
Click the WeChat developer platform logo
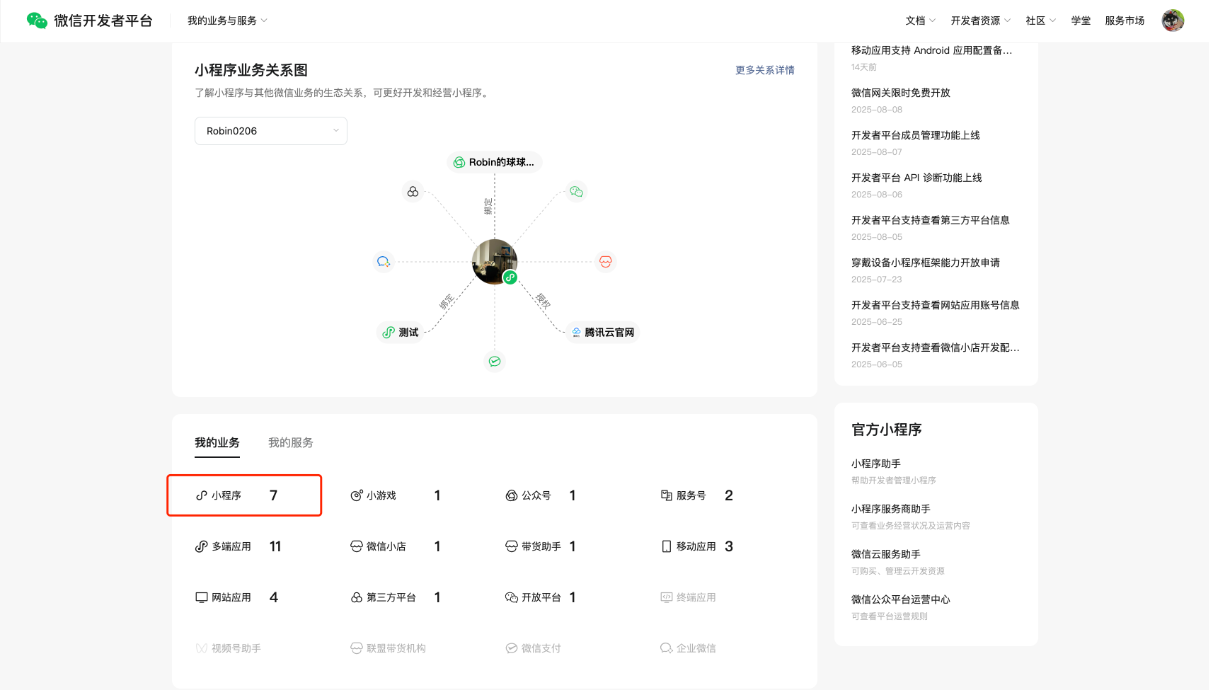90,20
